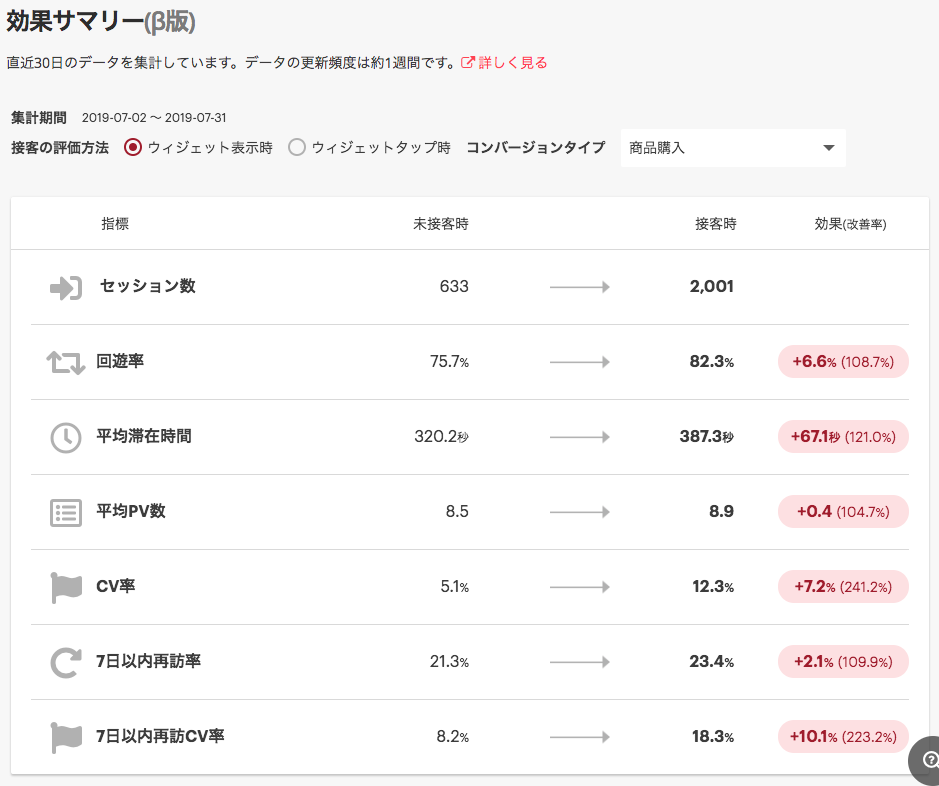Screen dimensions: 939x786
Task: Click the +7.2% (241.2%) effect badge
Action: (x=843, y=587)
